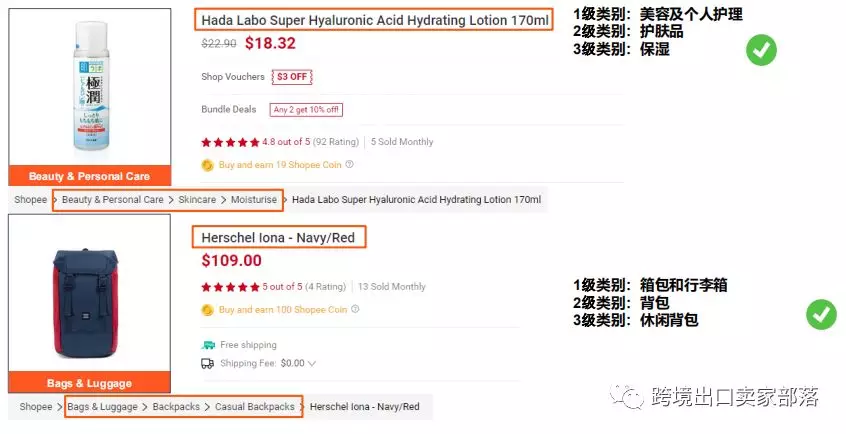Open the Beauty & Personal Care breadcrumb

112,200
